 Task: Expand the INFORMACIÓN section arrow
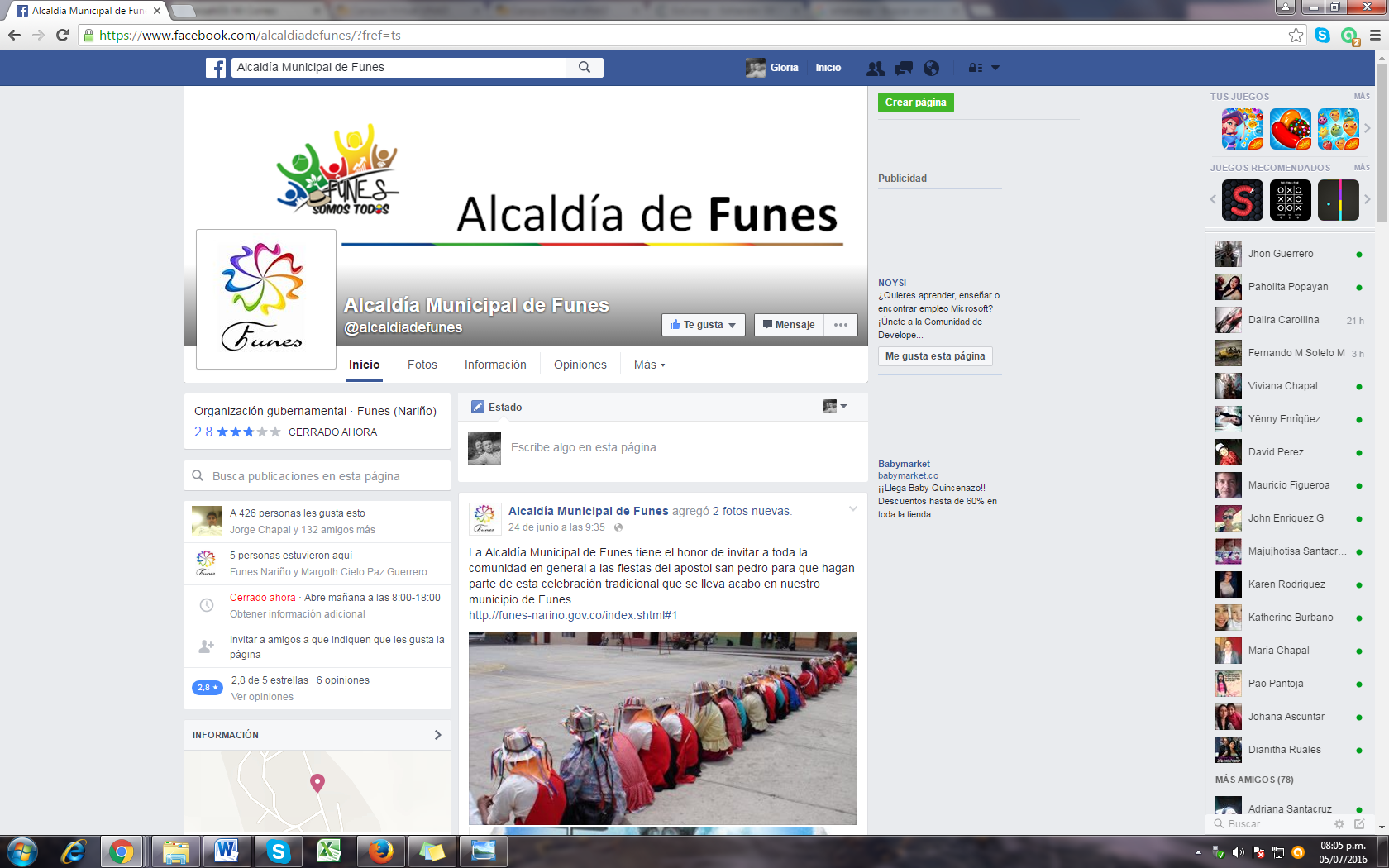point(438,735)
